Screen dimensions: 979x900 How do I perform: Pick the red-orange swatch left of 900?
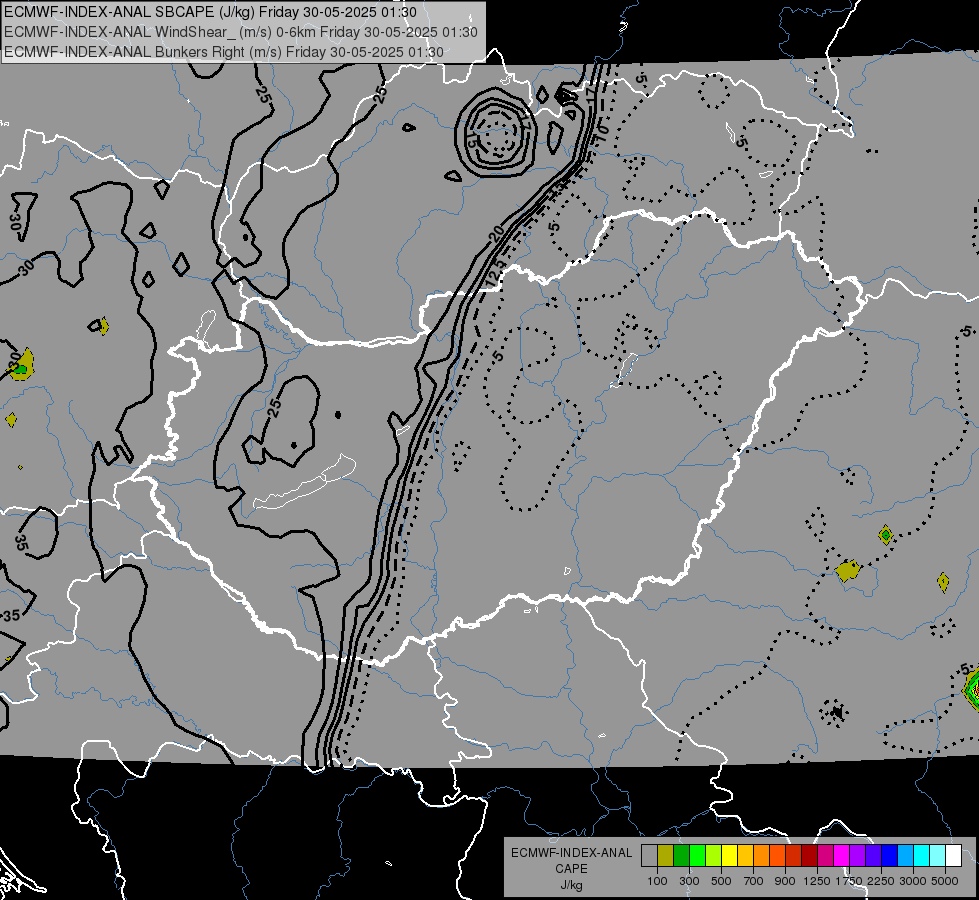(x=777, y=855)
